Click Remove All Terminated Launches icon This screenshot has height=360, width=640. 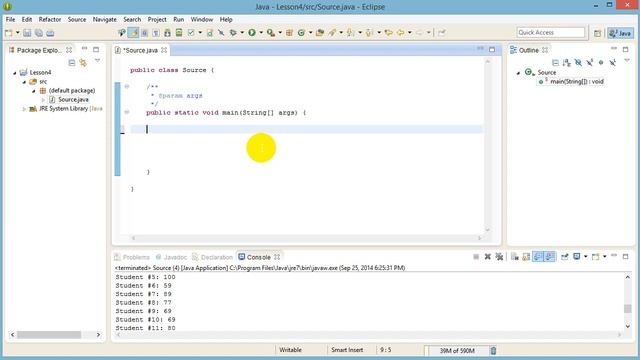[x=499, y=257]
